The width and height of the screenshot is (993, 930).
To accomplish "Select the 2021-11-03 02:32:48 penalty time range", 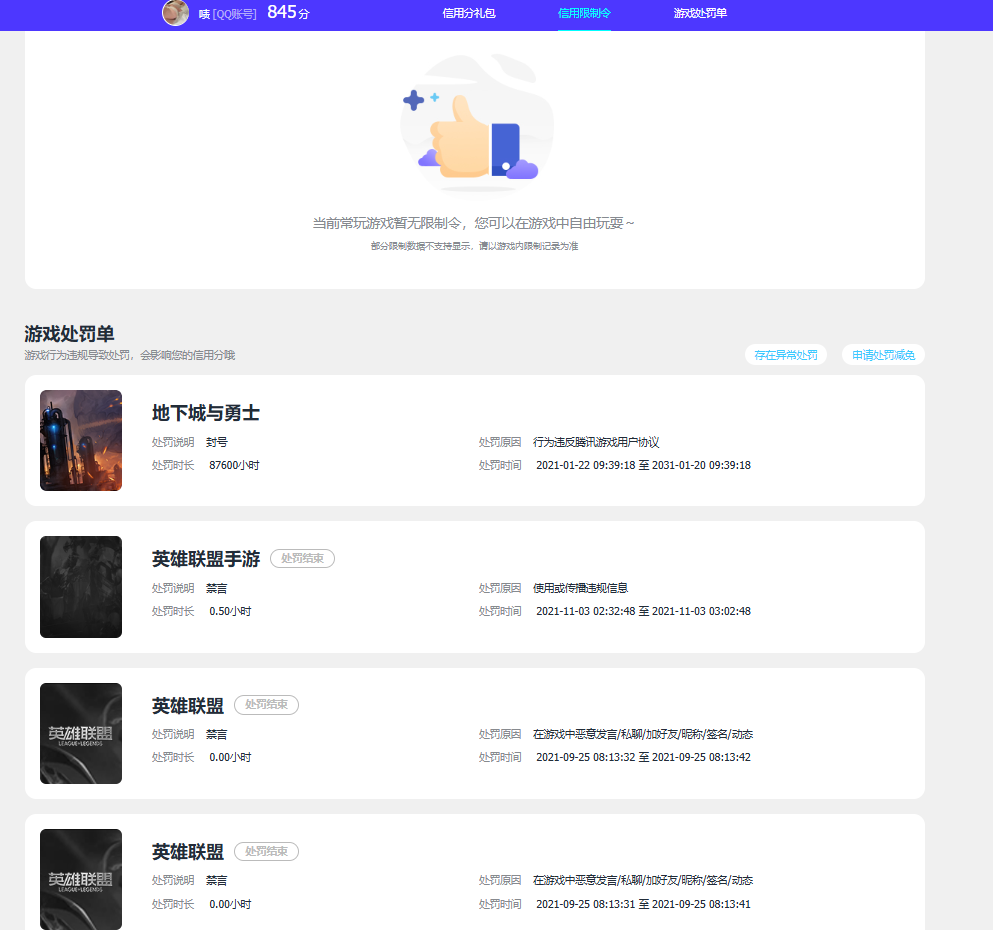I will 643,612.
